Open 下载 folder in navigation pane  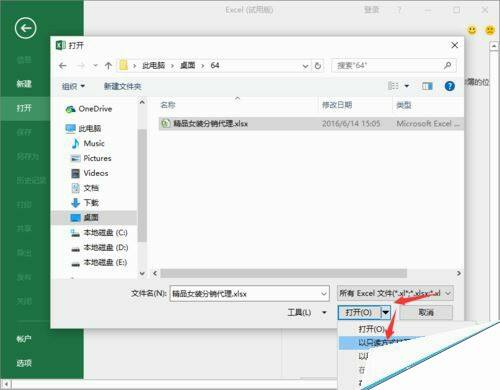coord(85,203)
